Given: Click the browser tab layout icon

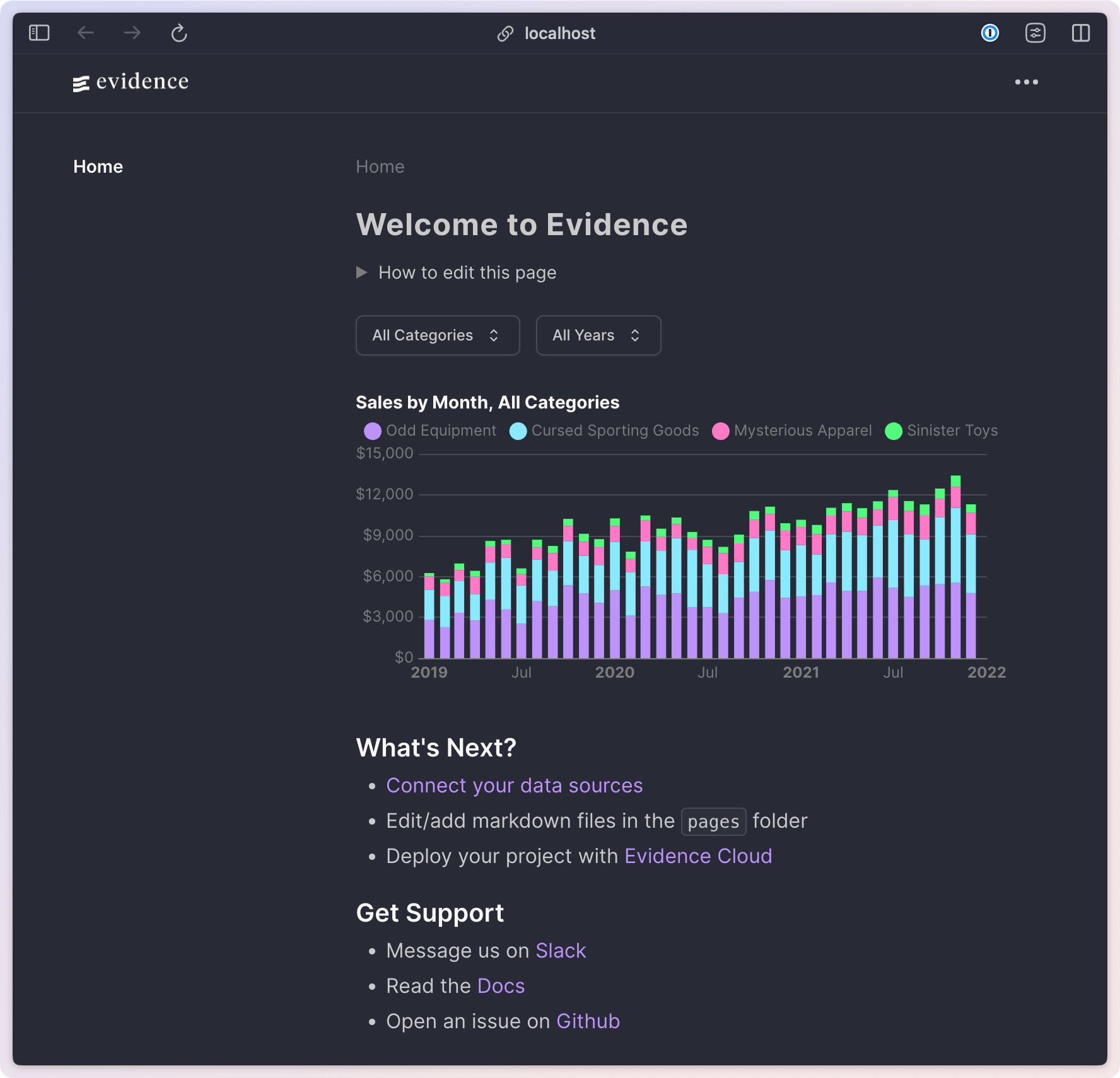Looking at the screenshot, I should pyautogui.click(x=1081, y=33).
